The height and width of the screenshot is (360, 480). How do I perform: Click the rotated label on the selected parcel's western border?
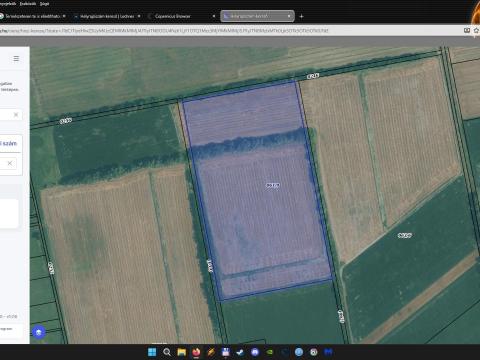(x=210, y=266)
